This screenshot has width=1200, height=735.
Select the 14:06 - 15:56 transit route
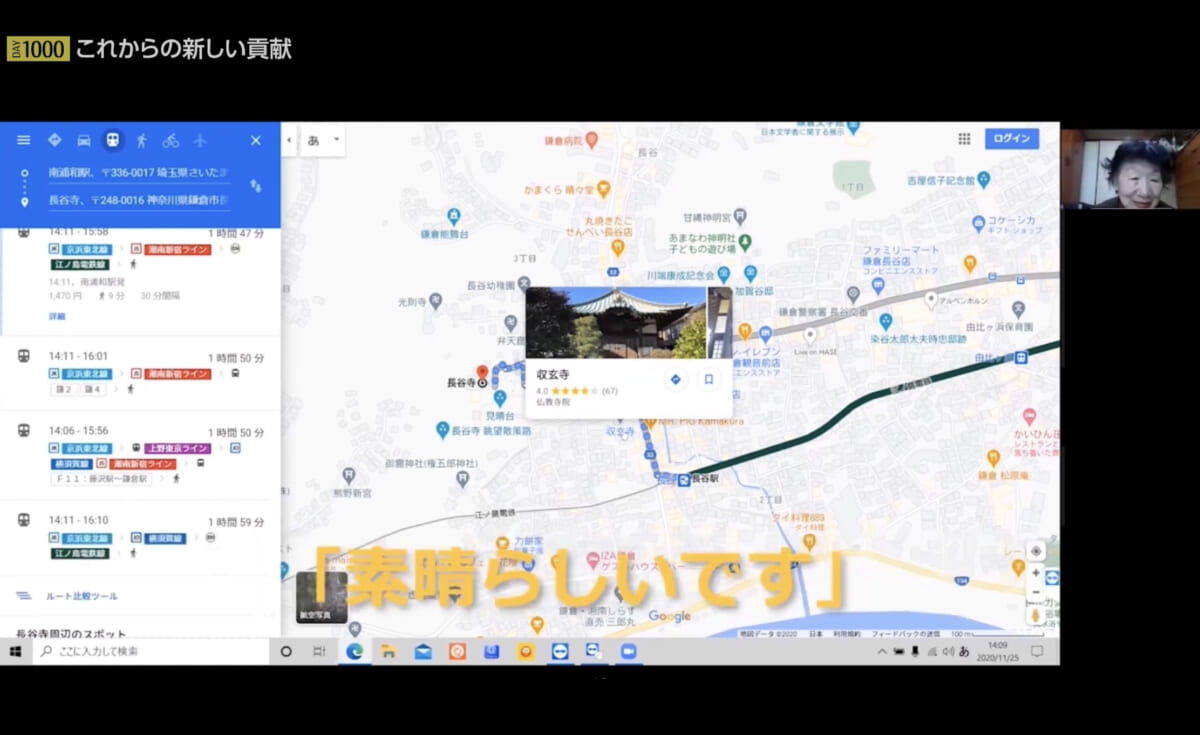pyautogui.click(x=140, y=455)
